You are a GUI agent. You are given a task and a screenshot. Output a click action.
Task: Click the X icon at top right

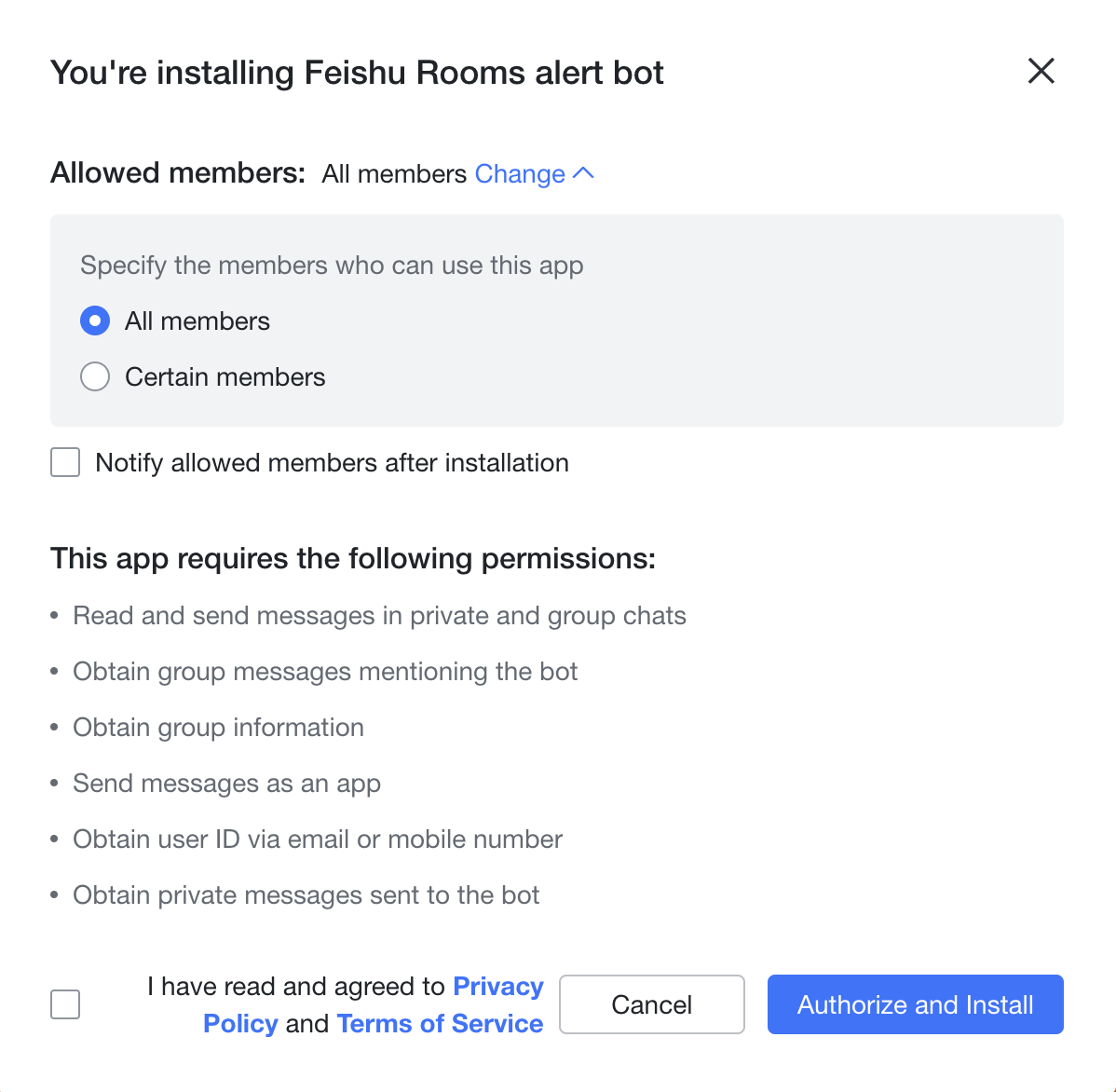click(x=1041, y=71)
